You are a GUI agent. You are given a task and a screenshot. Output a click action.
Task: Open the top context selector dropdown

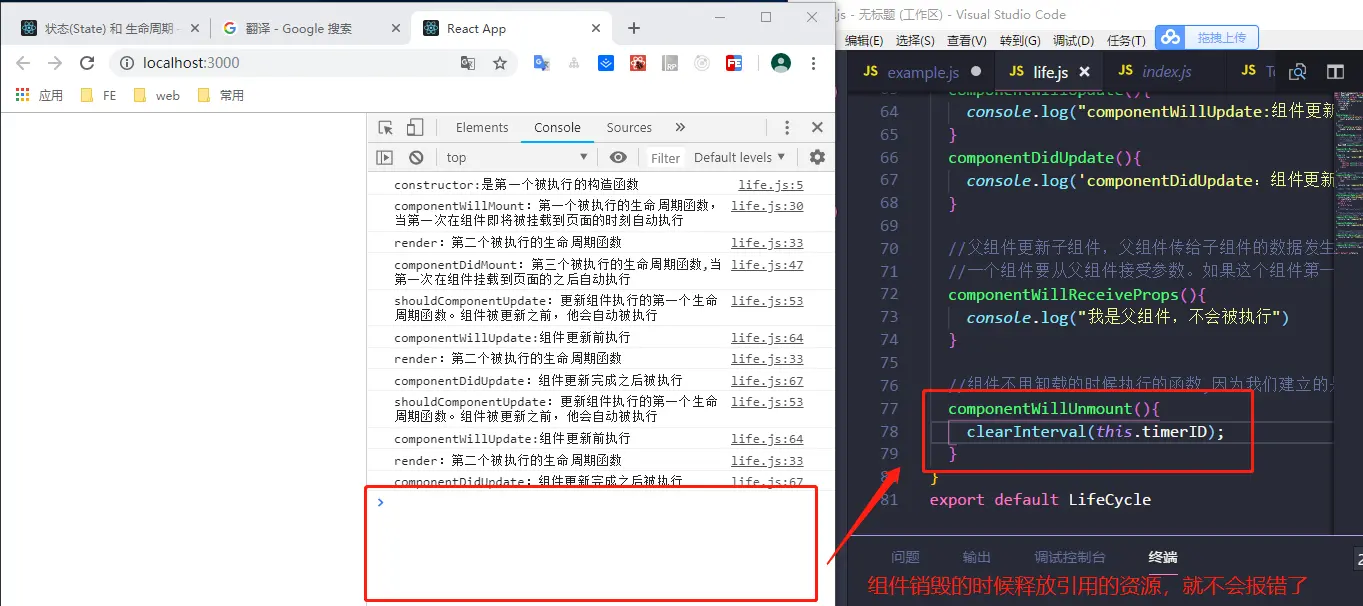point(516,157)
